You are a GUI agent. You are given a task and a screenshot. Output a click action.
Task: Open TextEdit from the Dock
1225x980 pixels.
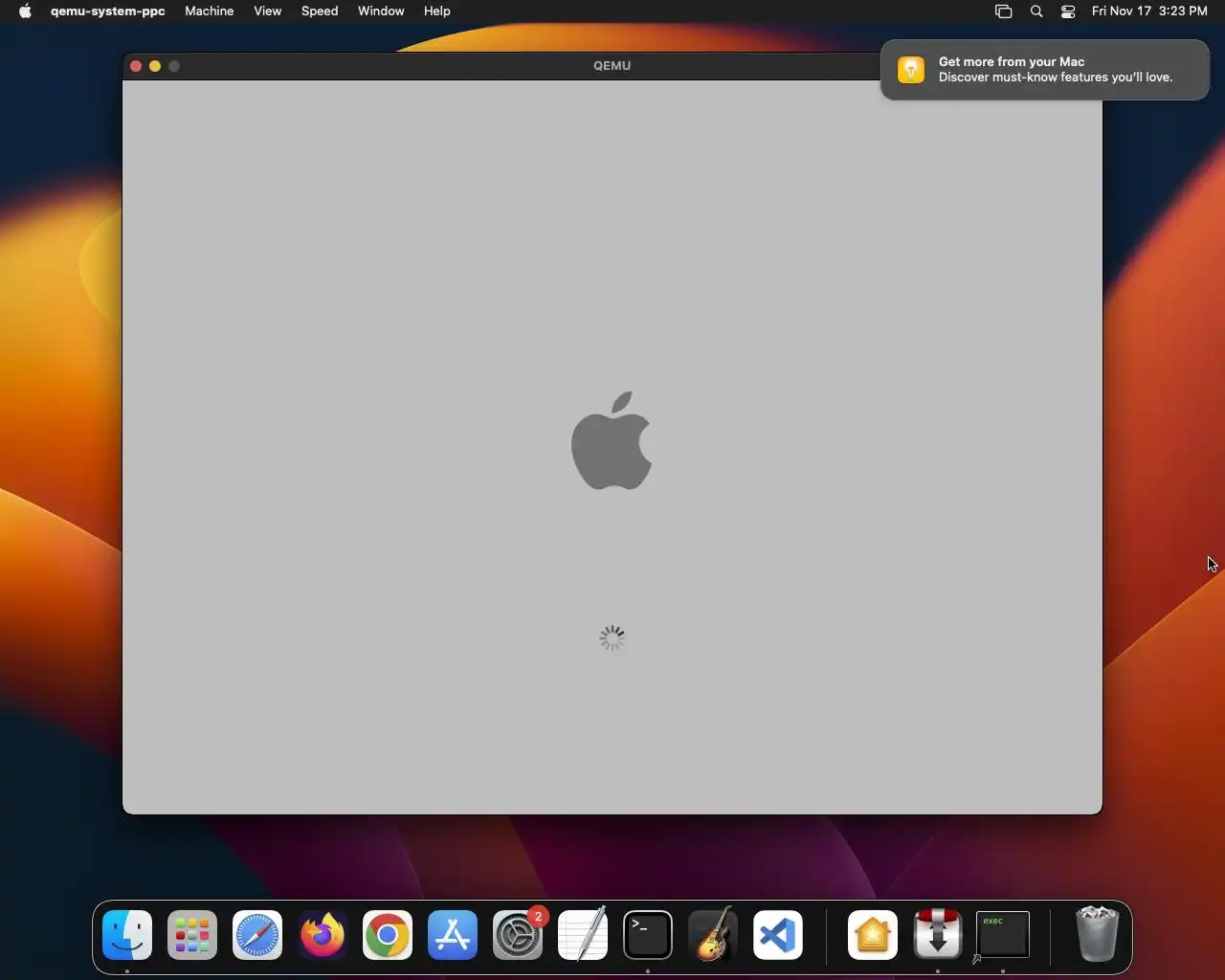(583, 934)
